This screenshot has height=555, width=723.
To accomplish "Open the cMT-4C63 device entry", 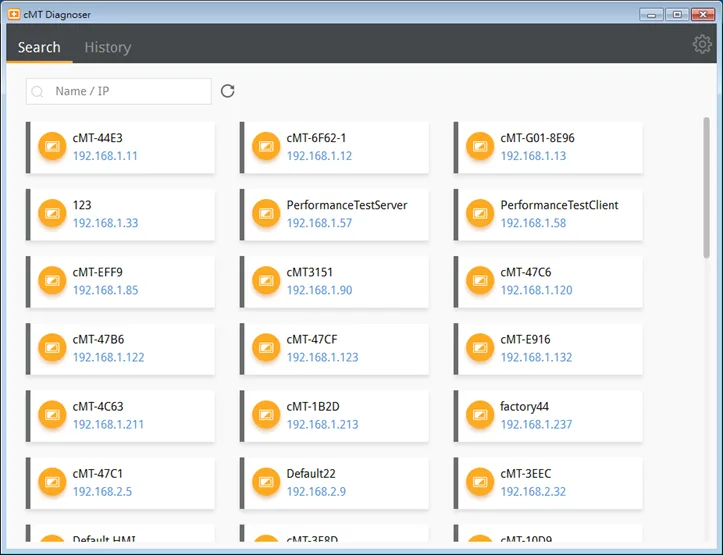I will pyautogui.click(x=120, y=416).
